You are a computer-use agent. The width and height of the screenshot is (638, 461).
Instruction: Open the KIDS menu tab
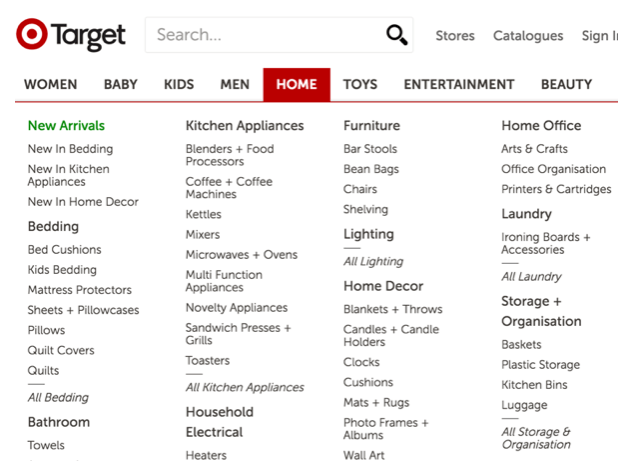click(x=179, y=84)
